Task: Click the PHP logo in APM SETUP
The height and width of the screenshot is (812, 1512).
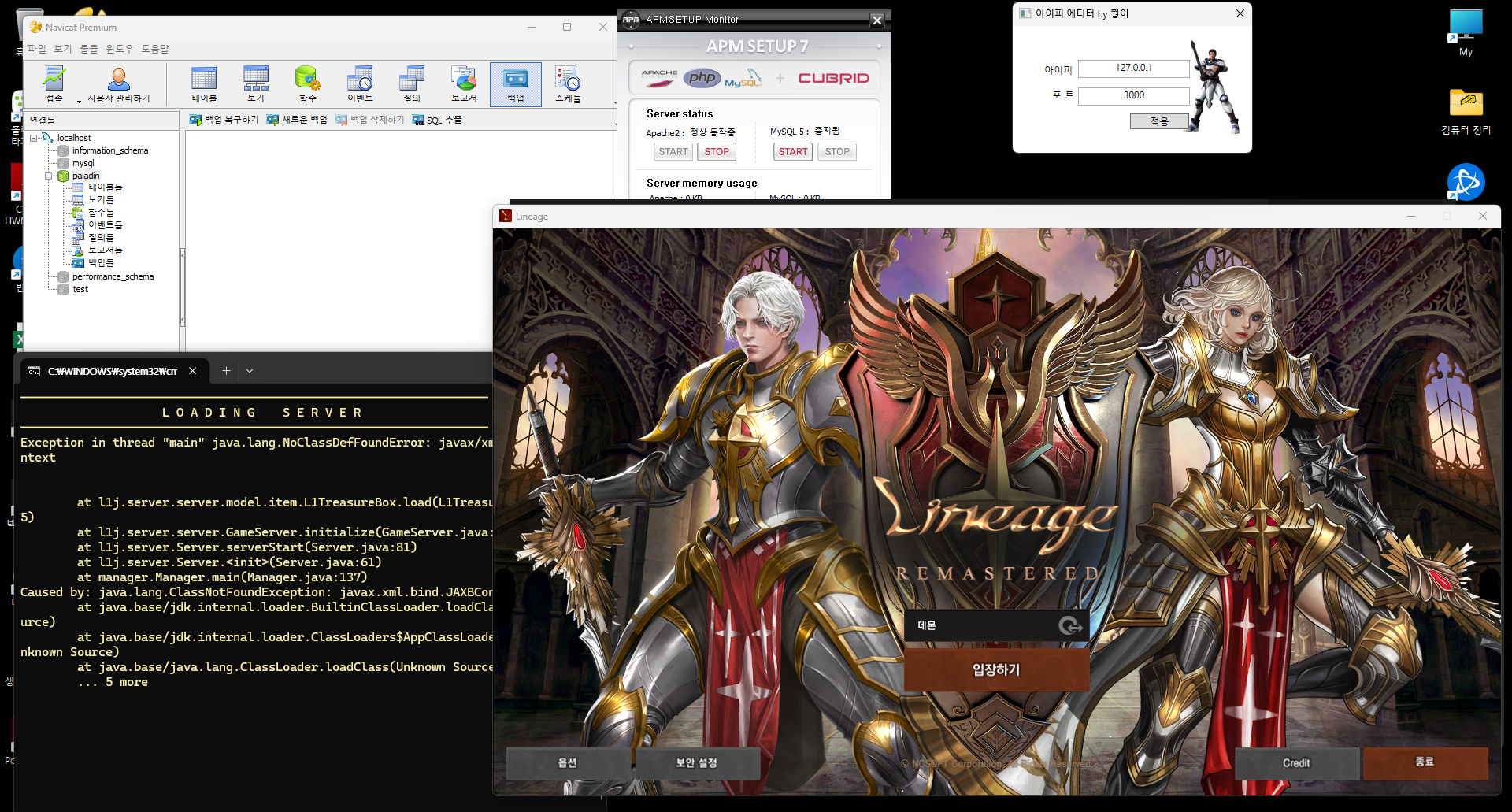Action: coord(702,77)
